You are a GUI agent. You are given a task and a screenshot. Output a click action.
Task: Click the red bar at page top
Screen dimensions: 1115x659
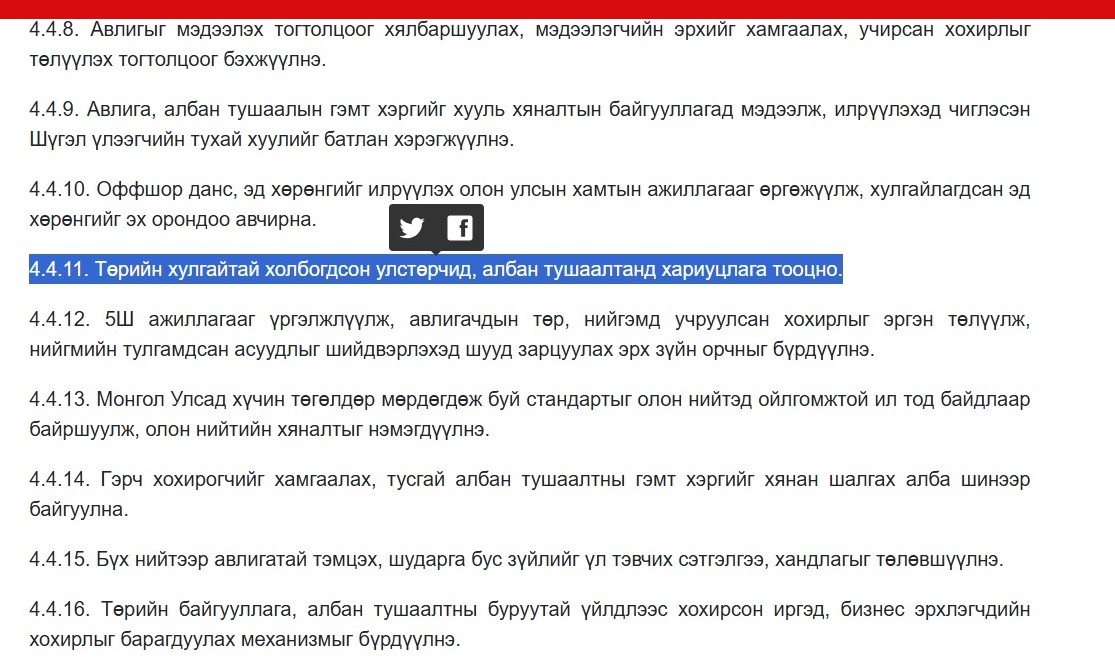click(557, 8)
